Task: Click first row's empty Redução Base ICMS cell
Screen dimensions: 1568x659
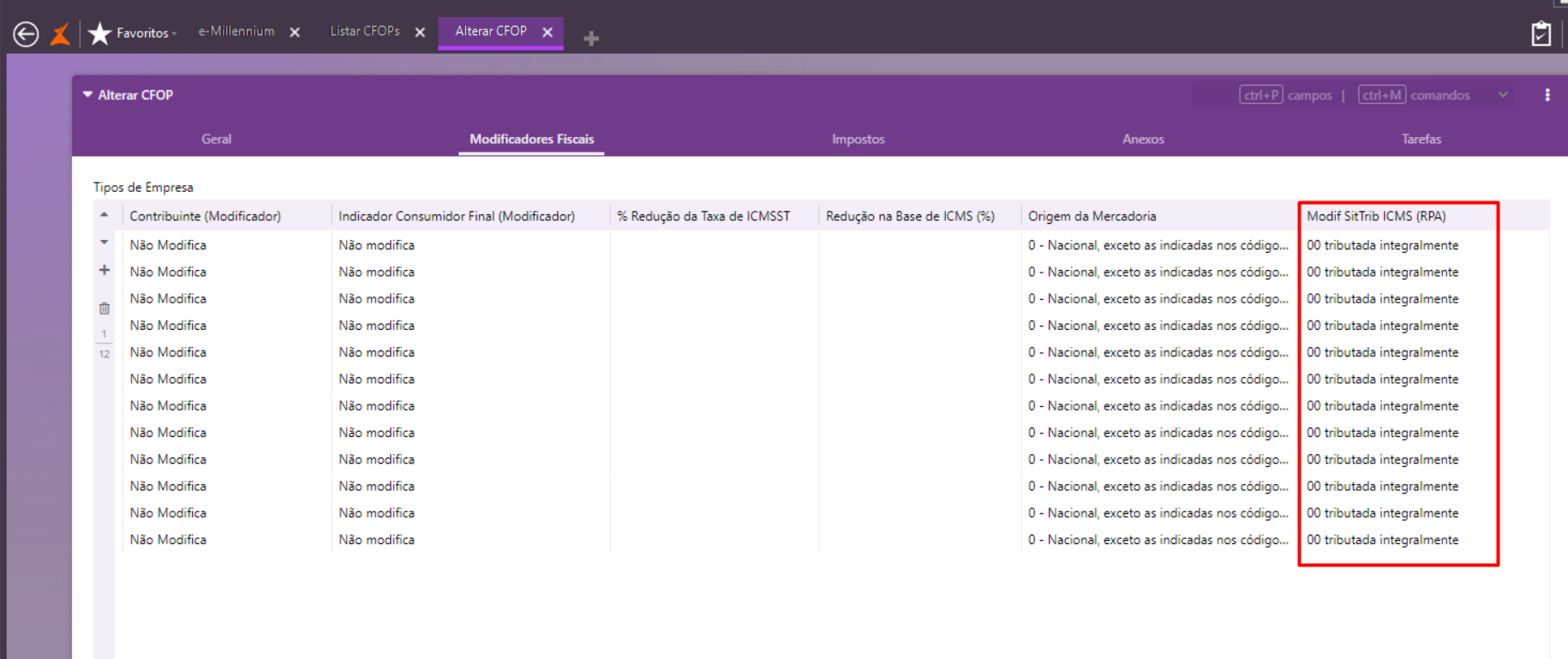Action: click(x=920, y=245)
